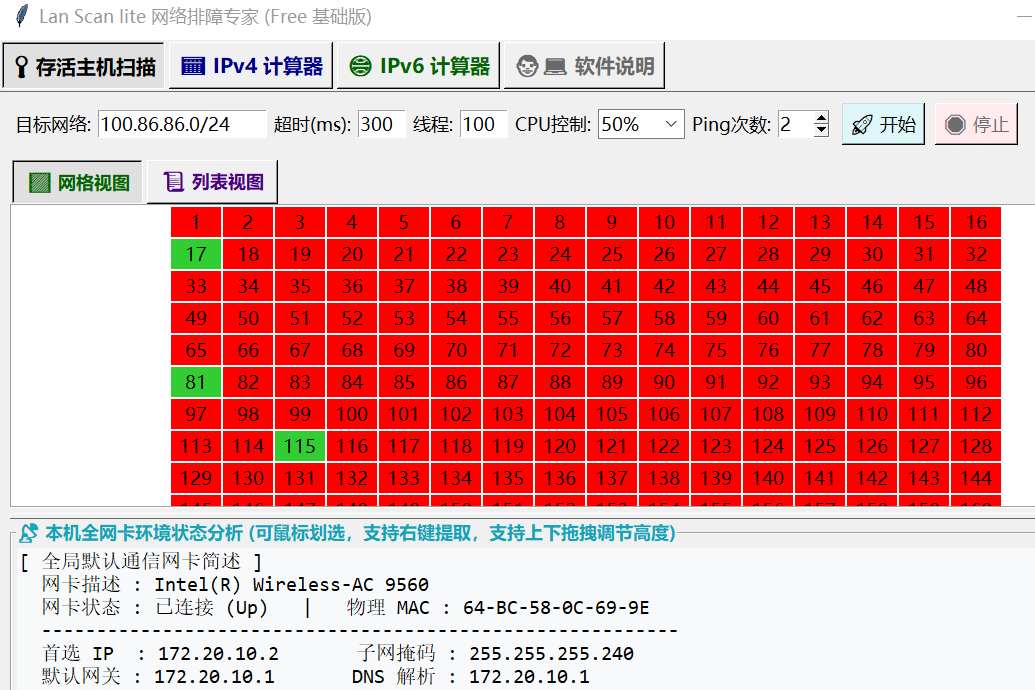Image resolution: width=1035 pixels, height=690 pixels.
Task: Click red host cell 29
Action: point(820,254)
